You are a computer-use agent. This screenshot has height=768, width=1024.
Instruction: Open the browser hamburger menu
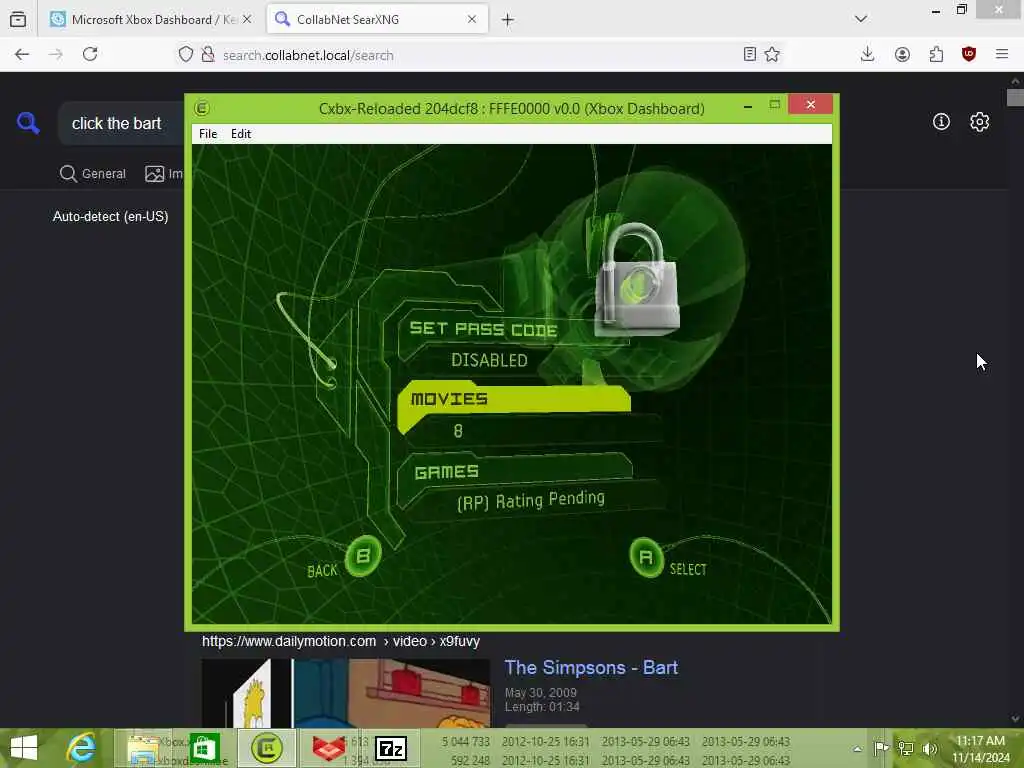click(x=1002, y=55)
